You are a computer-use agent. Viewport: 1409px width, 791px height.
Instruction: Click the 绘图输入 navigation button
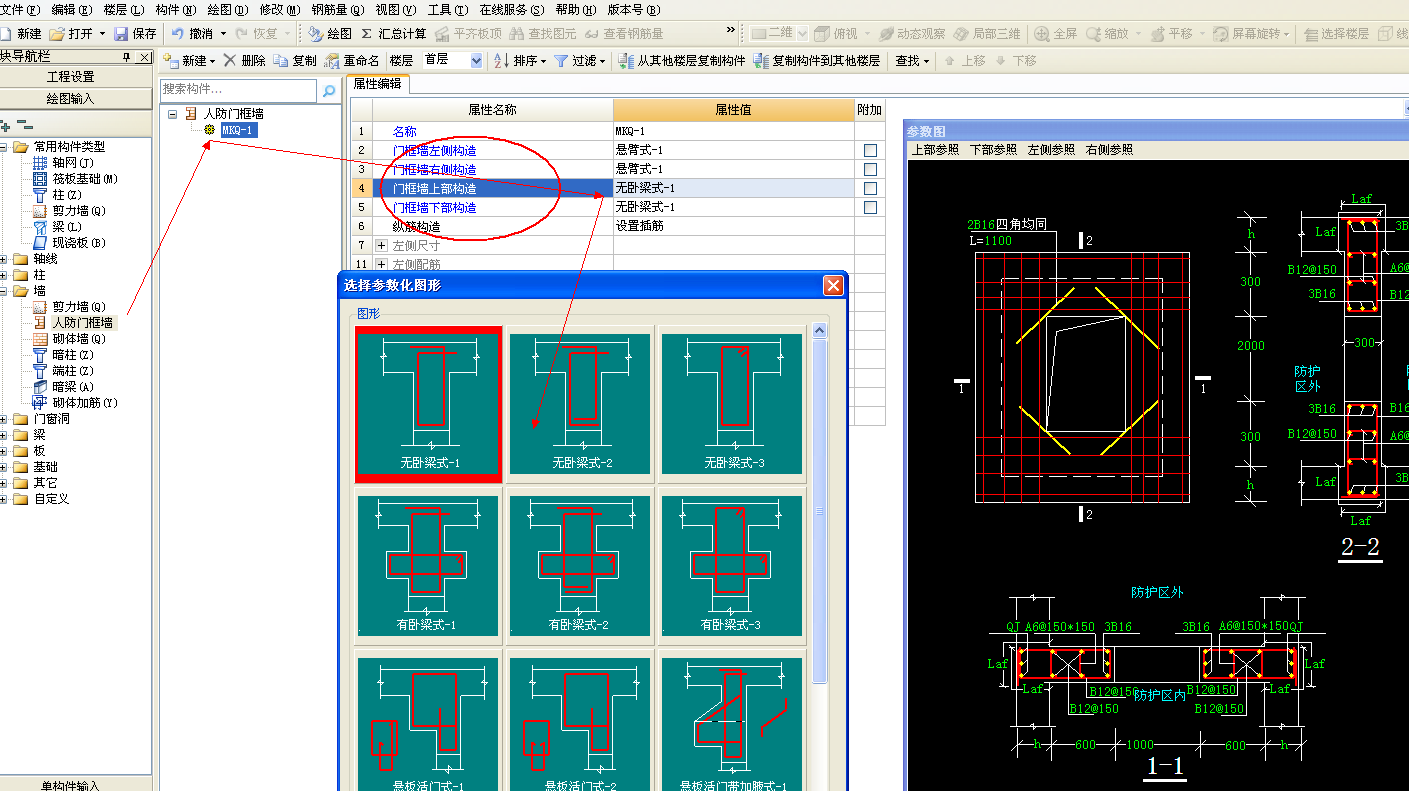coord(71,98)
